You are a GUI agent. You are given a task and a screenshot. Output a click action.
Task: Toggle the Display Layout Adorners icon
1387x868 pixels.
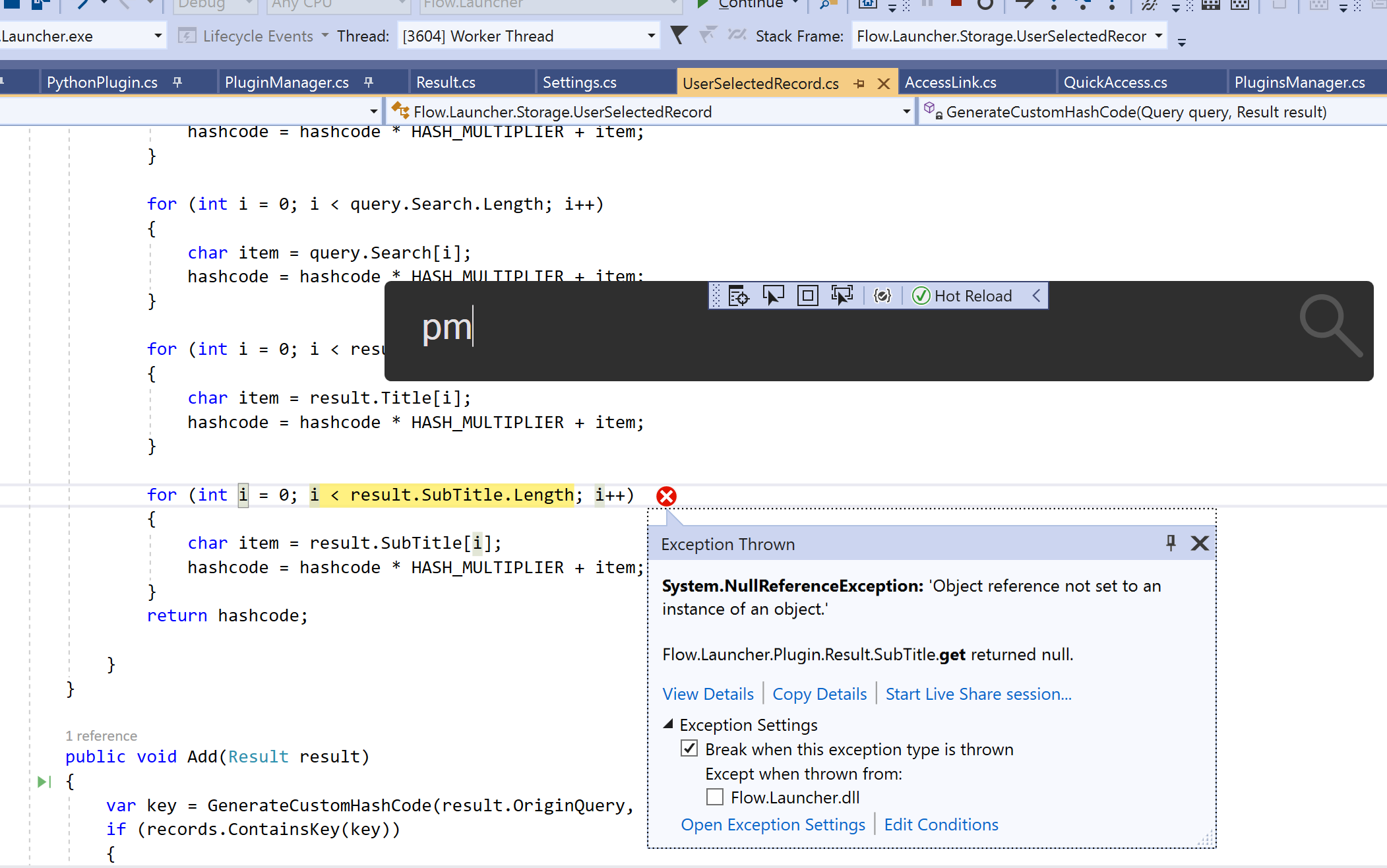coord(807,295)
